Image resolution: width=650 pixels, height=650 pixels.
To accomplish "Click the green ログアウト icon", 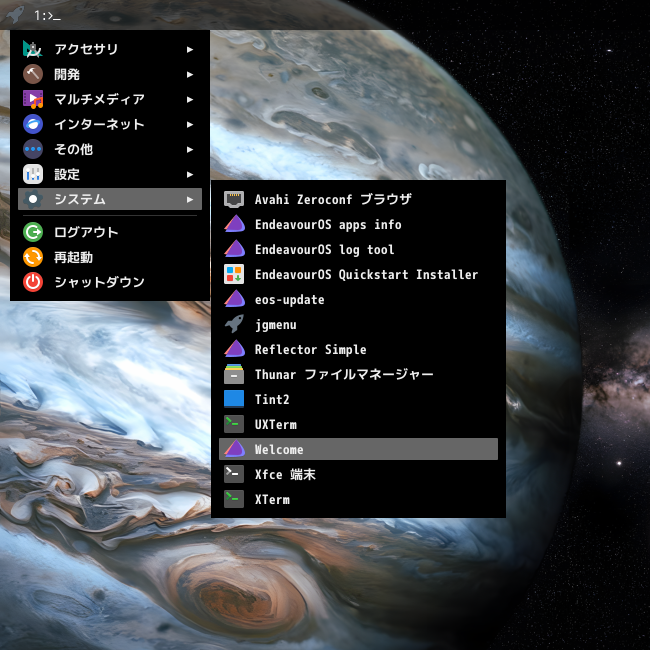I will pyautogui.click(x=33, y=232).
